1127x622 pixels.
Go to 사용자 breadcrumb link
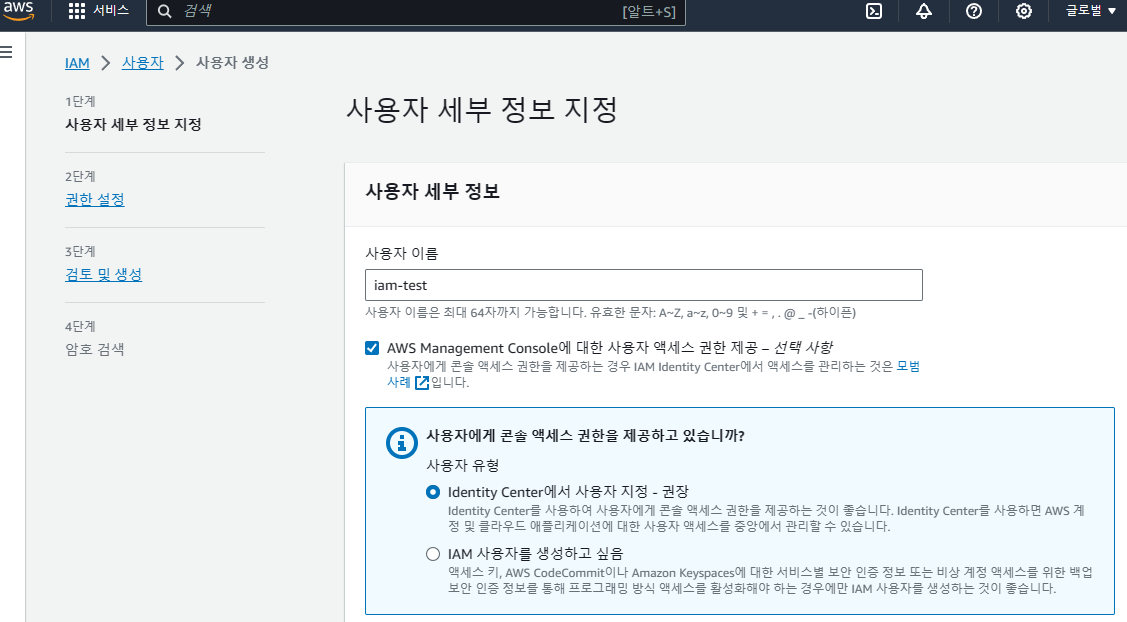[x=142, y=63]
